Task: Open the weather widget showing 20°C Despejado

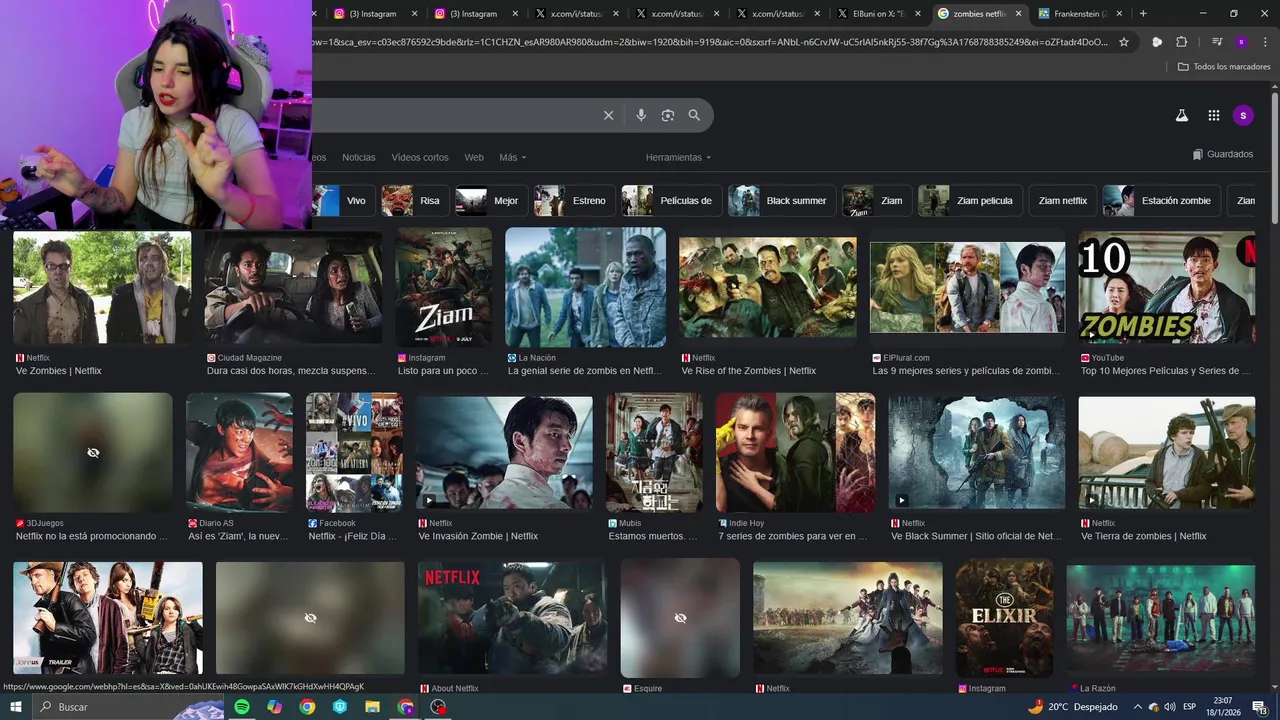Action: click(1073, 707)
